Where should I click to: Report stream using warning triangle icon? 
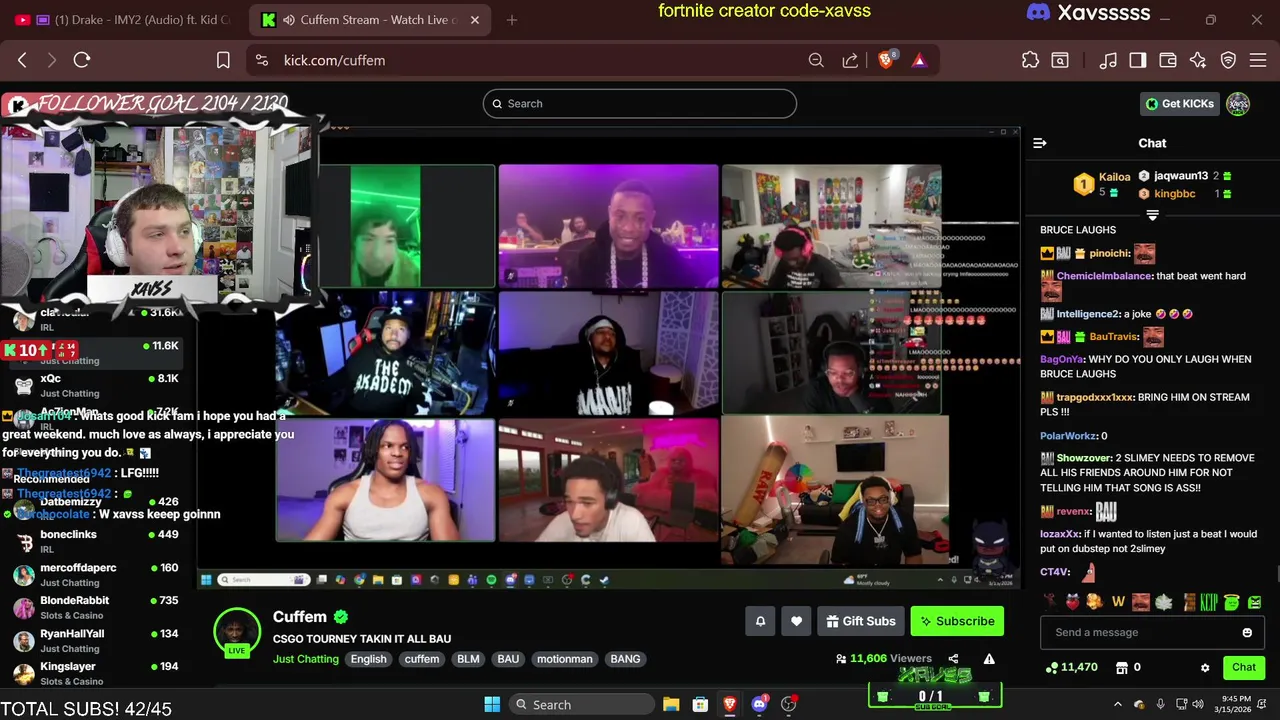989,659
